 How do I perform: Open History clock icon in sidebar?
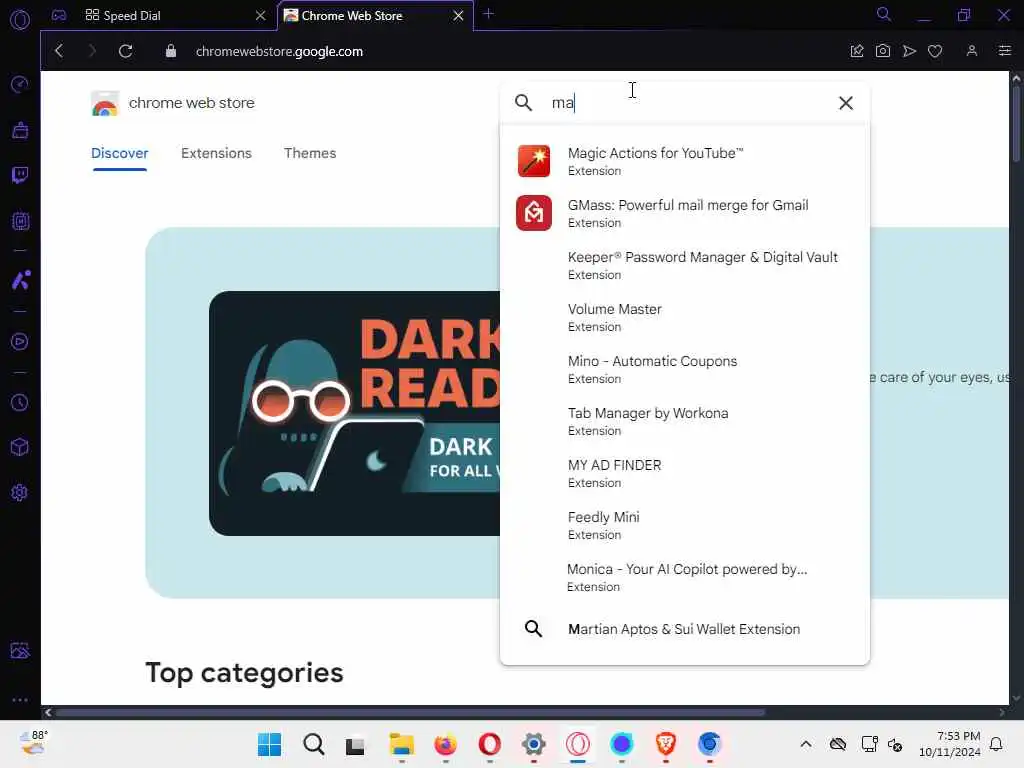[20, 402]
